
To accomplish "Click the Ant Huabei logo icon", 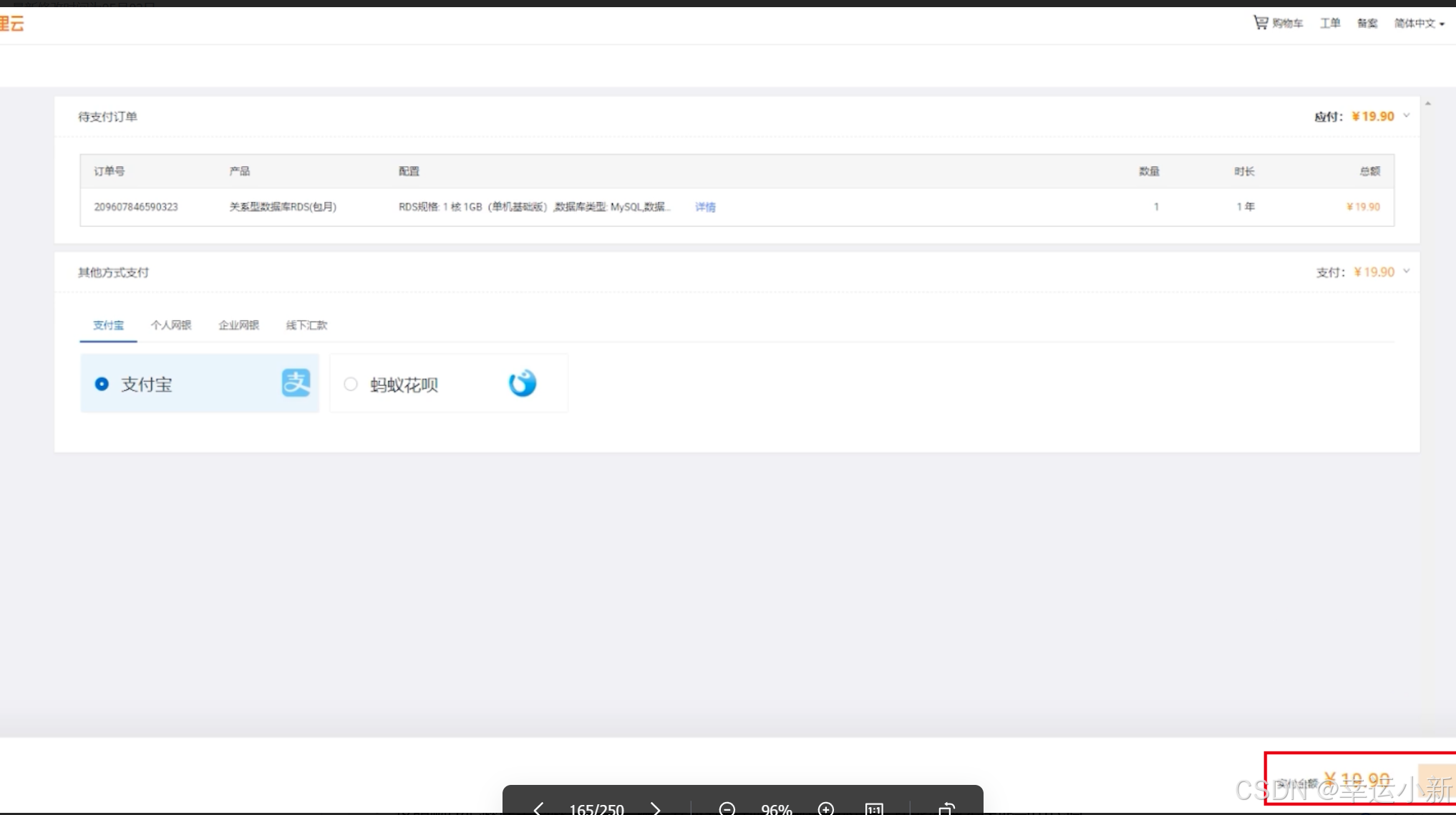I will pos(523,383).
